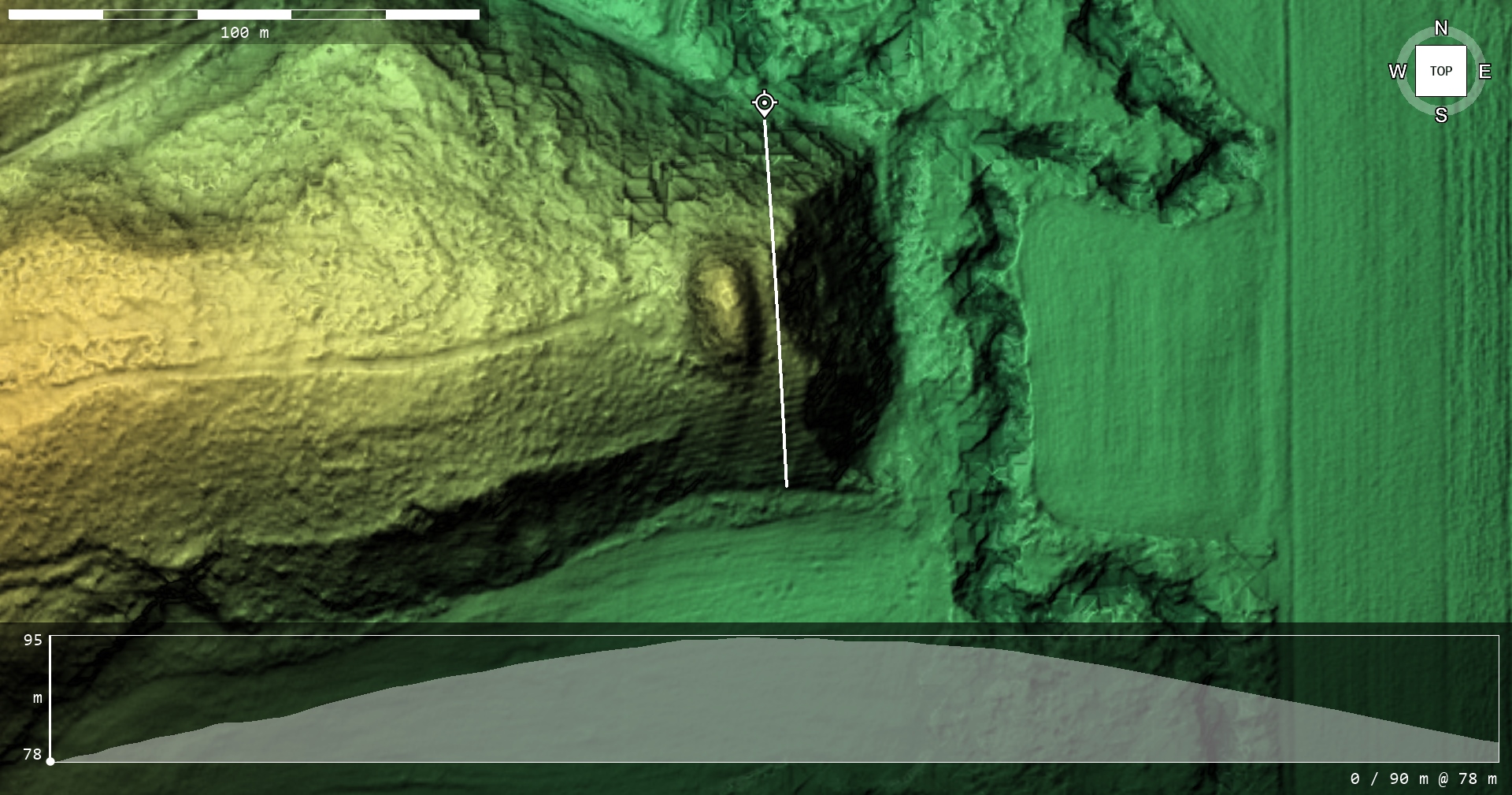Click the crosshair start marker of the profile line
This screenshot has width=1512, height=795.
(764, 103)
